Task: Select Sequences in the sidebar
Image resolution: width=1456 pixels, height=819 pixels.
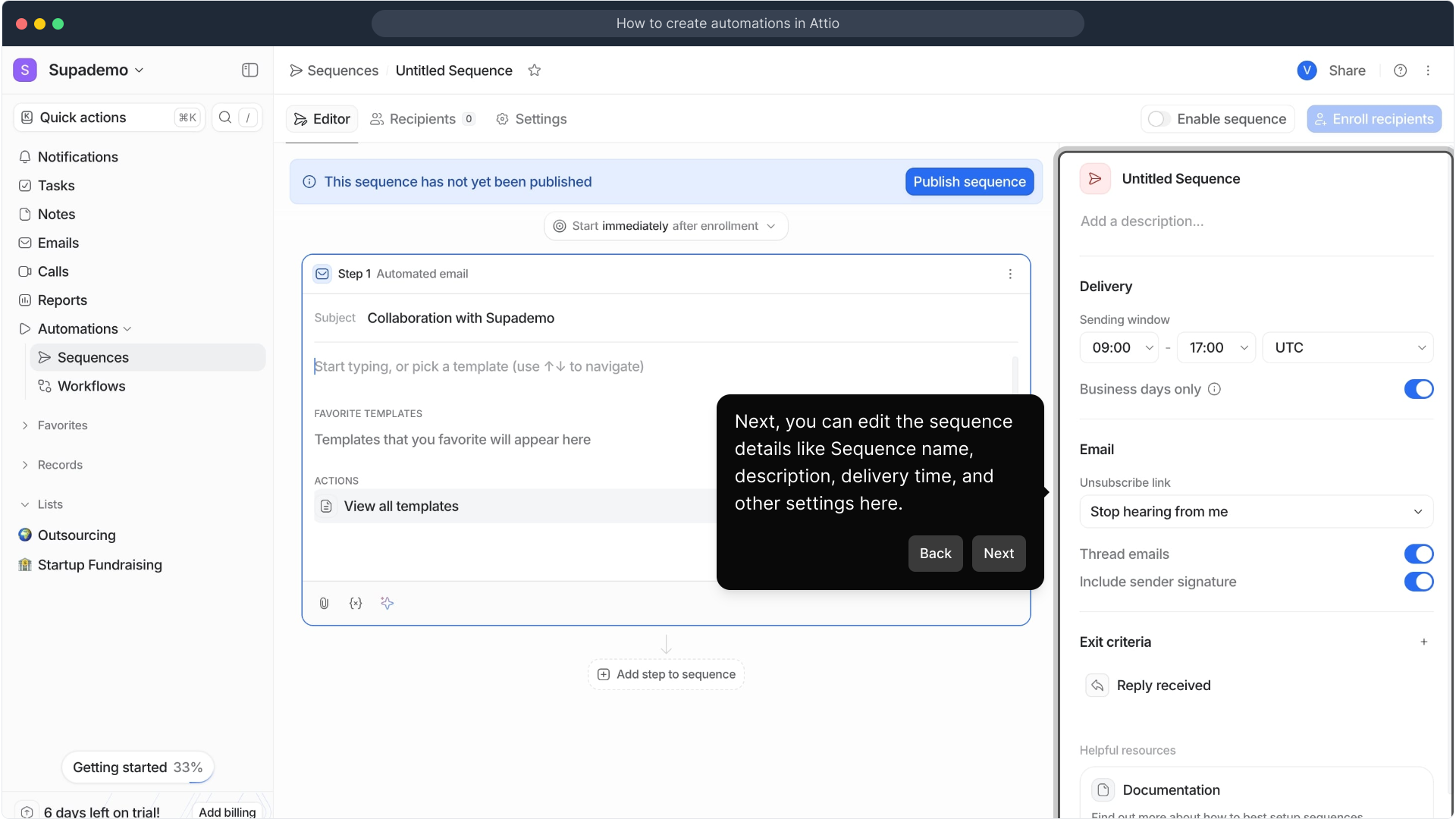Action: tap(148, 357)
